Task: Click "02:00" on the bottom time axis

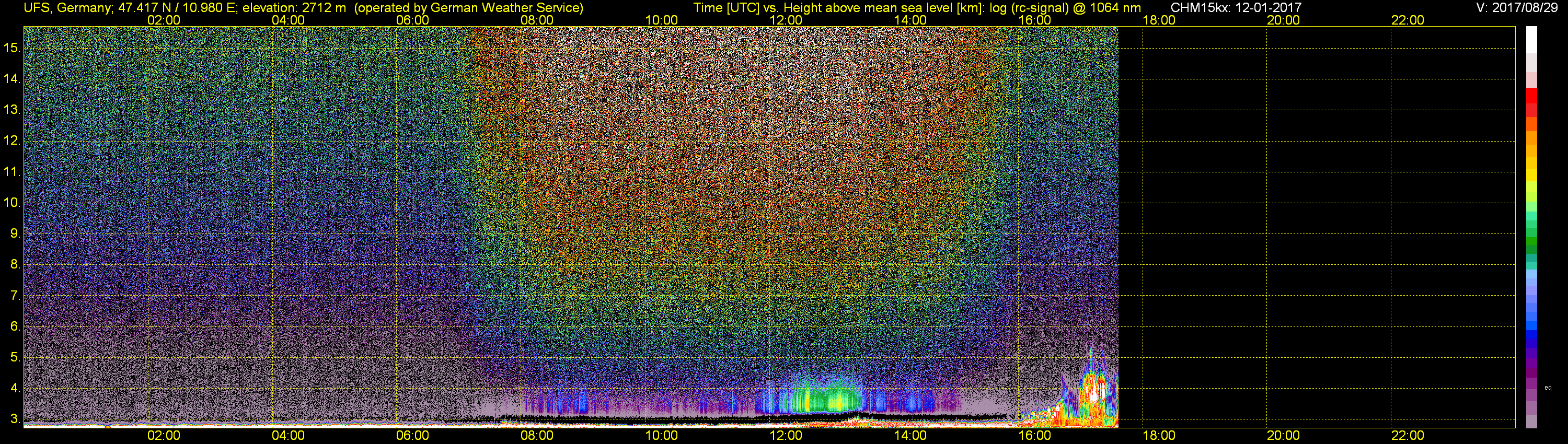Action: click(164, 436)
